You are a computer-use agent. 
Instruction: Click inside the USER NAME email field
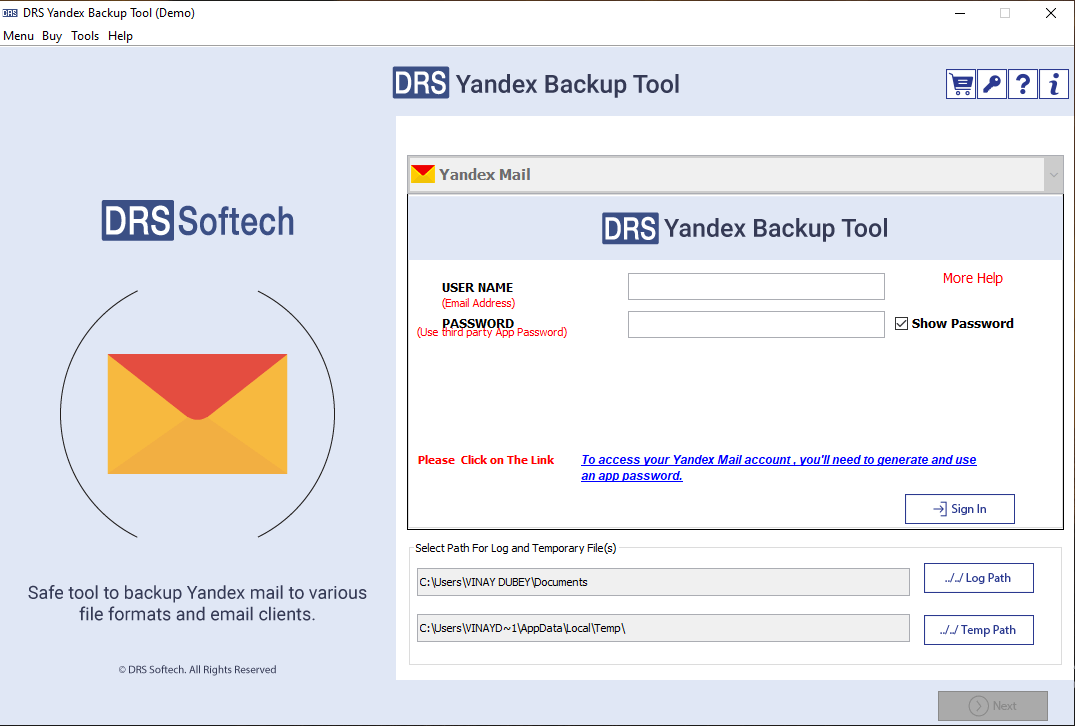755,286
